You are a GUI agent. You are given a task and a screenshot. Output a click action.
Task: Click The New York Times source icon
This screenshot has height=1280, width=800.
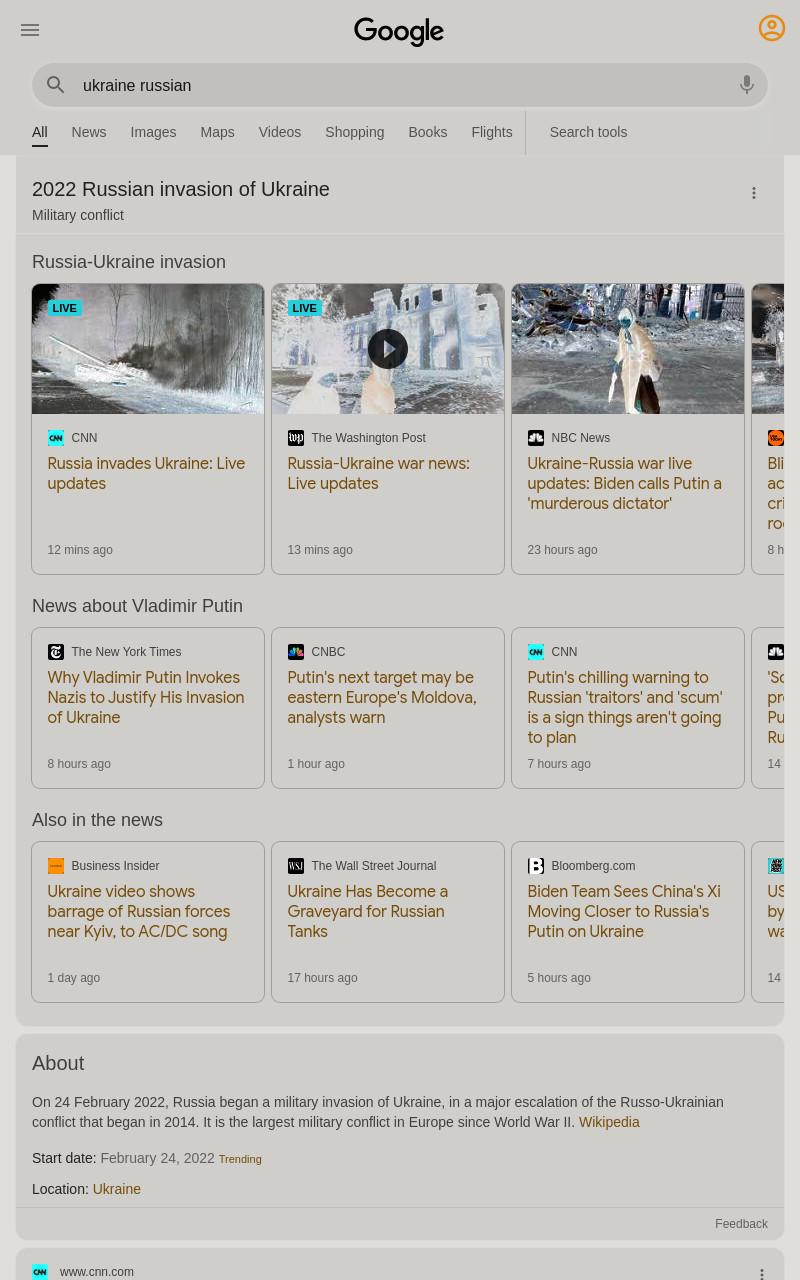(56, 652)
